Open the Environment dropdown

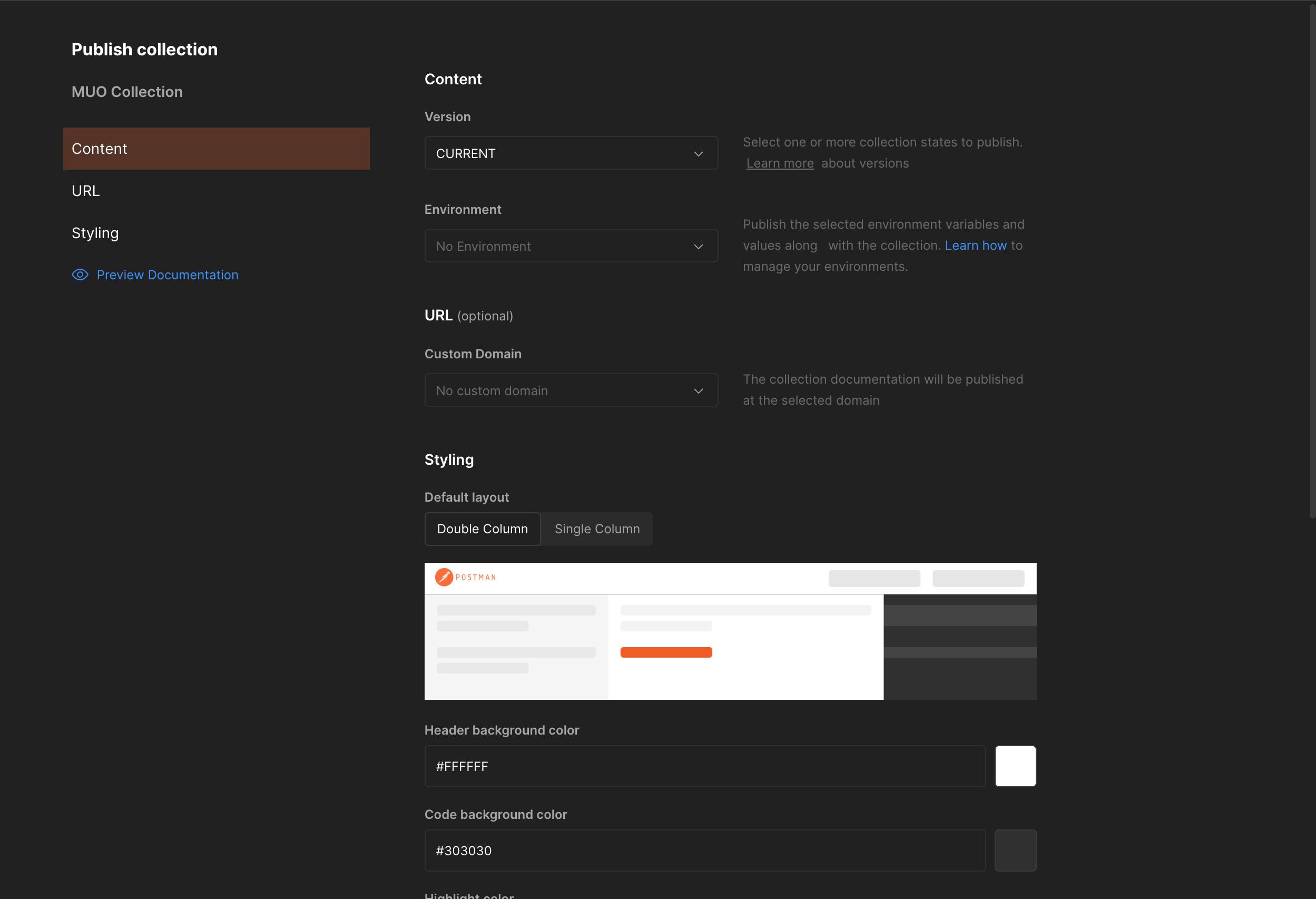571,246
